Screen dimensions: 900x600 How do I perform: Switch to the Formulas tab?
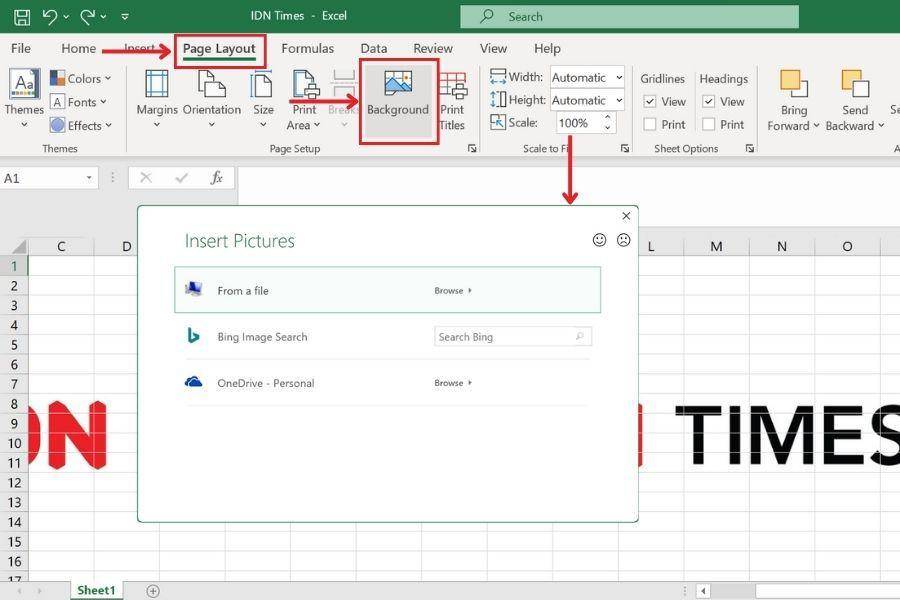tap(308, 49)
